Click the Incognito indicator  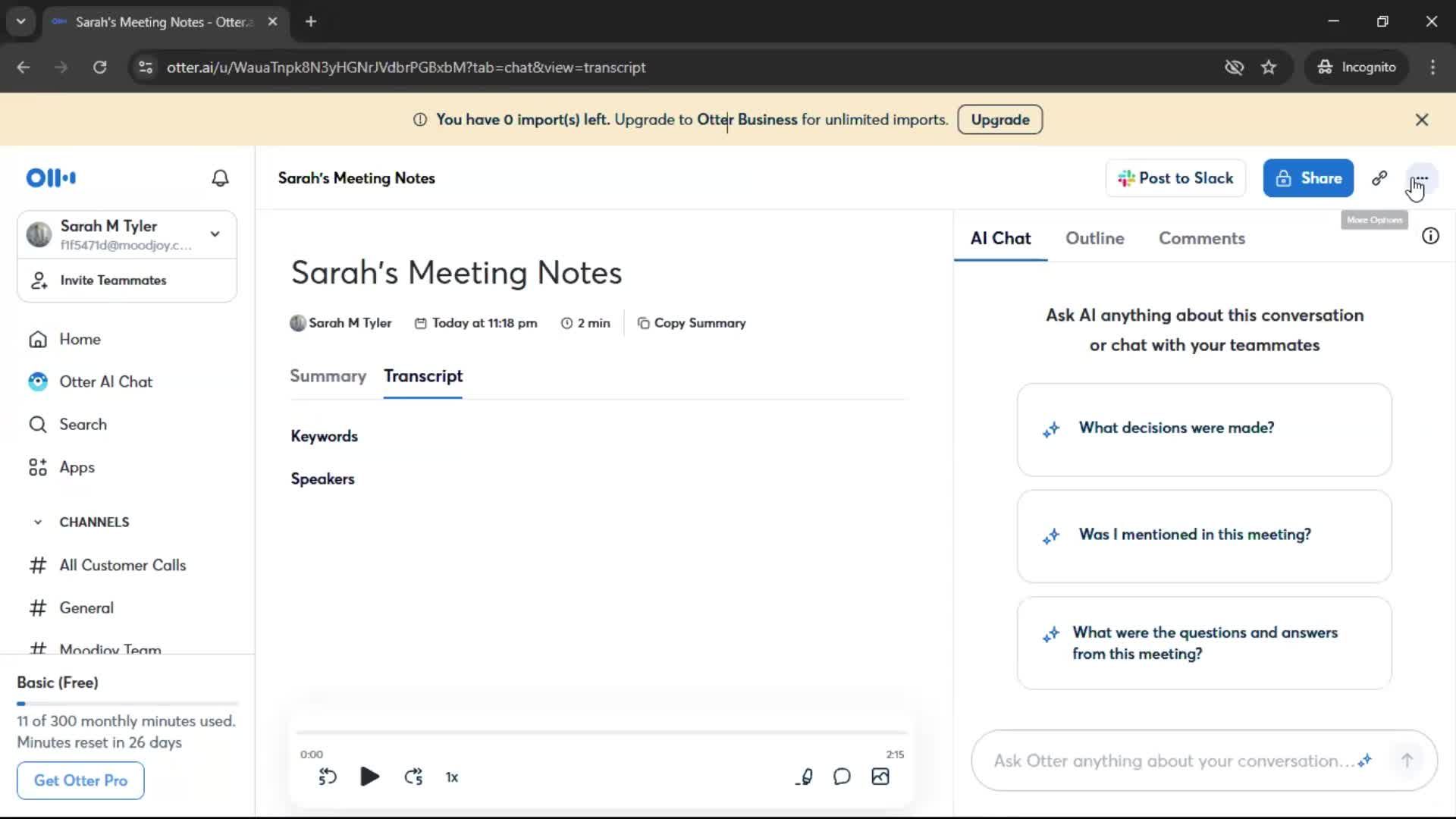click(1356, 67)
